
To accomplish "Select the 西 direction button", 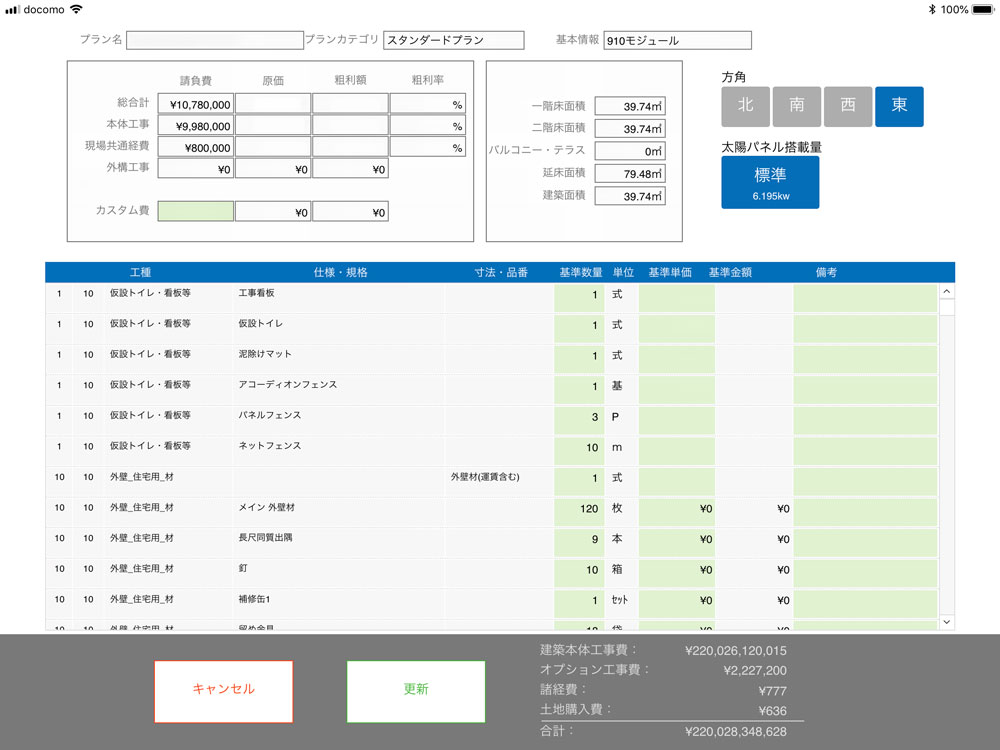I will (848, 107).
